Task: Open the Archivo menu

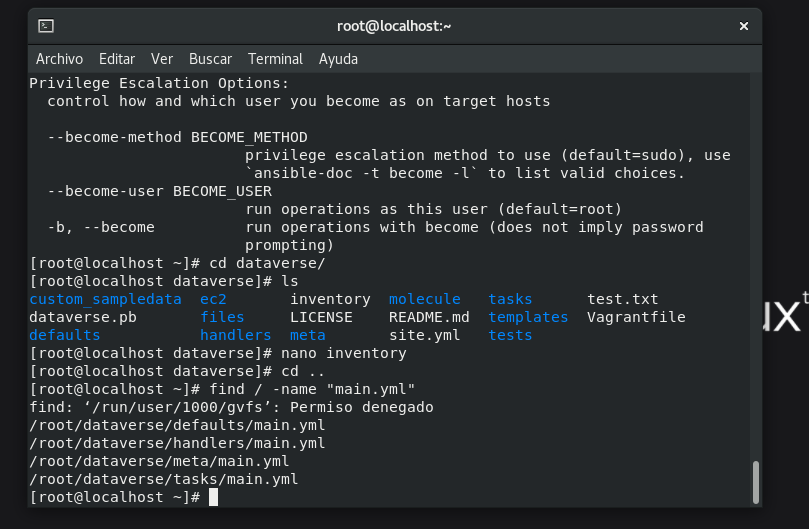Action: [x=60, y=59]
